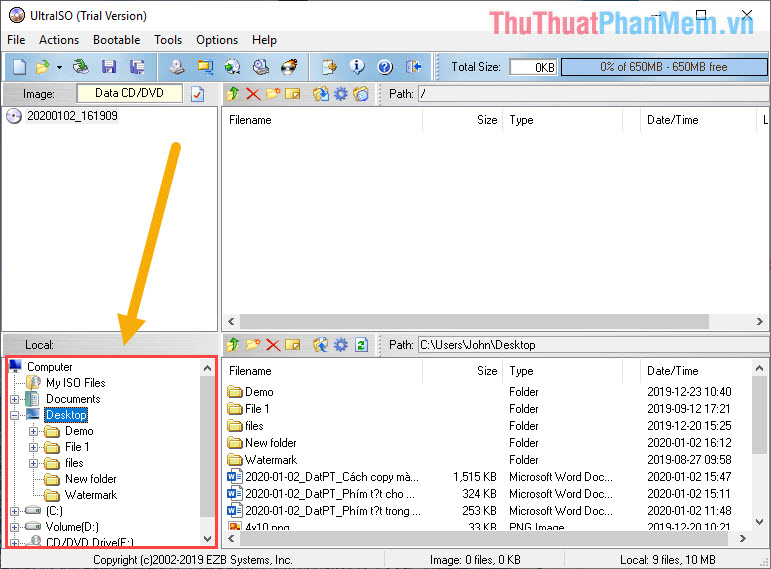771x569 pixels.
Task: Click the red X Delete icon in Local toolbar
Action: coord(273,345)
